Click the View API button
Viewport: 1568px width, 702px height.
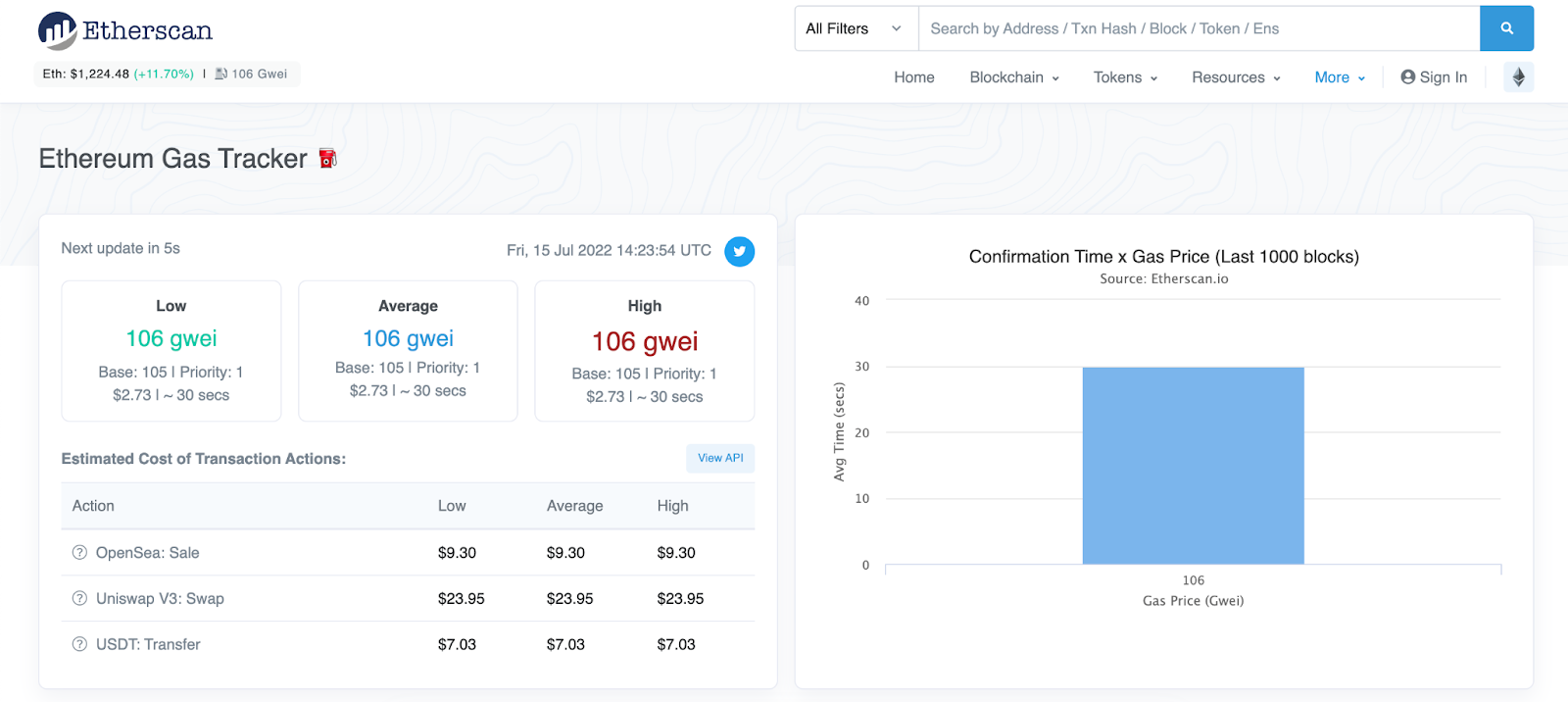(x=720, y=458)
